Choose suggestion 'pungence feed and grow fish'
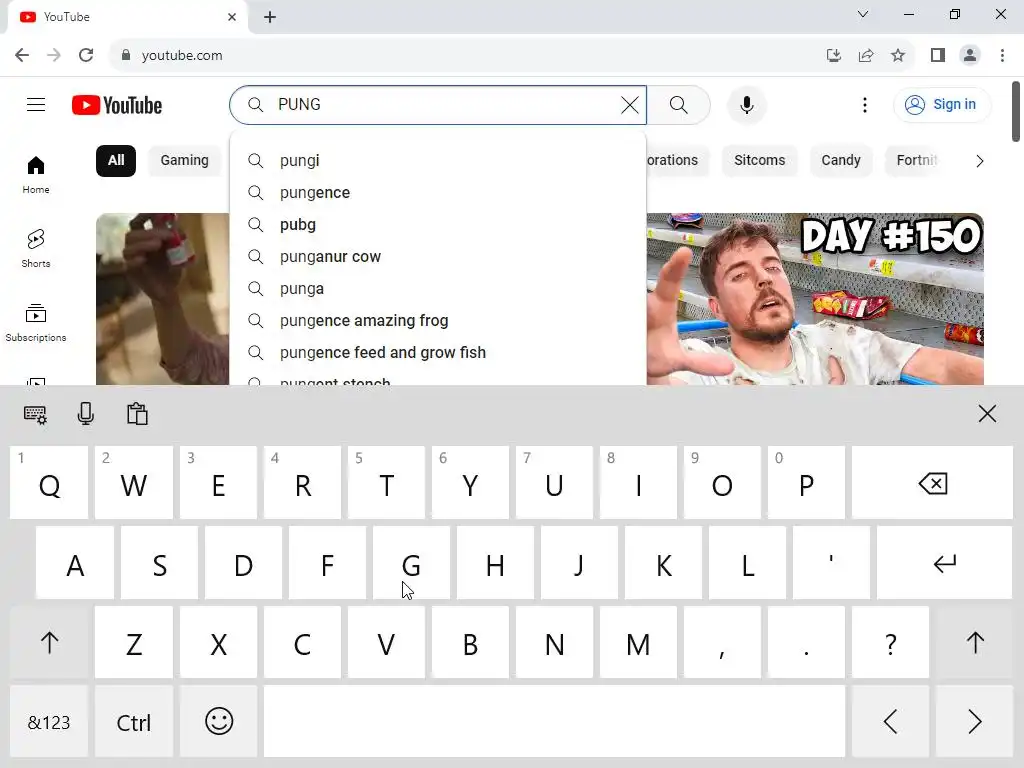1024x768 pixels. (438, 353)
